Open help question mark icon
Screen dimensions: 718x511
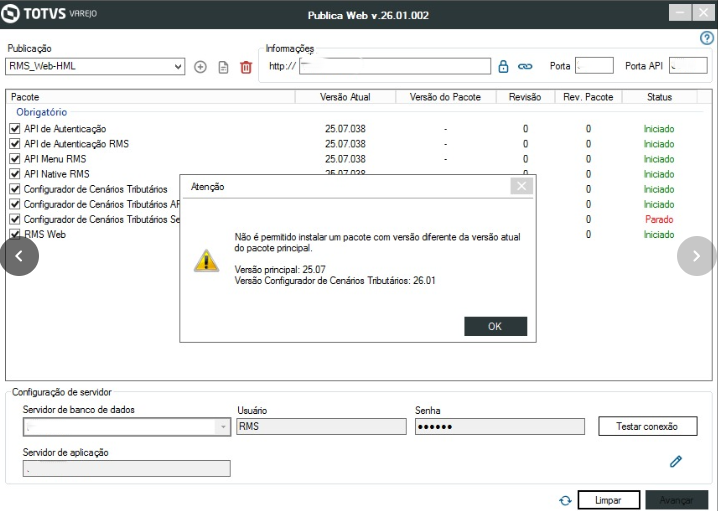(707, 38)
